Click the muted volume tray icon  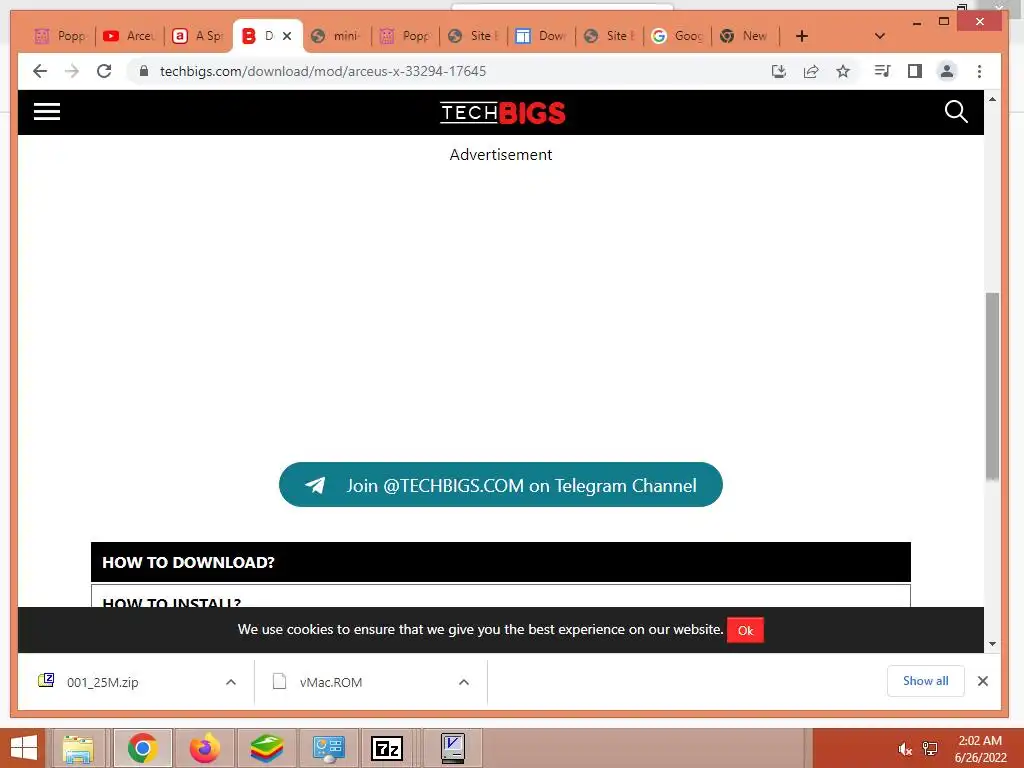point(904,749)
